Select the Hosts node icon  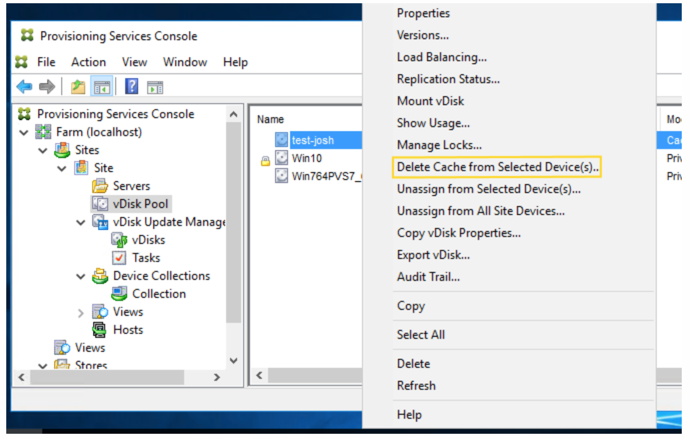click(x=100, y=330)
